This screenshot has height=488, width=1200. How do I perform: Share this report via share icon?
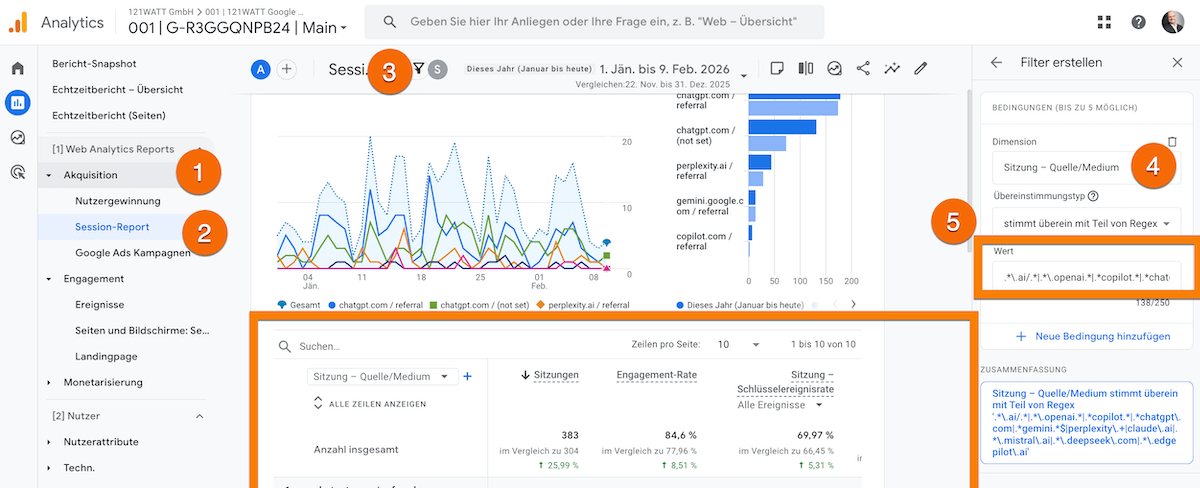pyautogui.click(x=863, y=68)
